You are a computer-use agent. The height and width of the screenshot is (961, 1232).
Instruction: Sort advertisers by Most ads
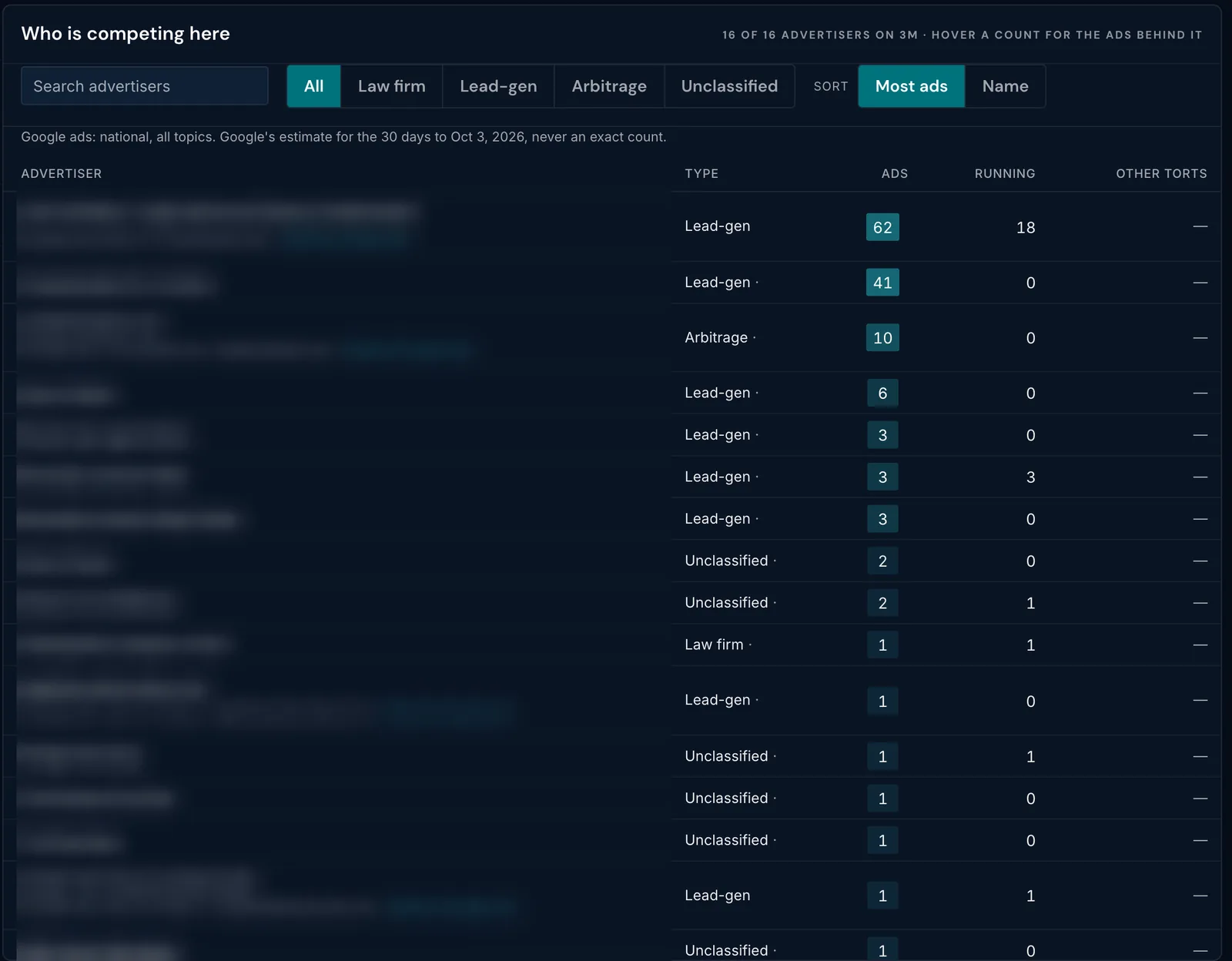pyautogui.click(x=912, y=86)
